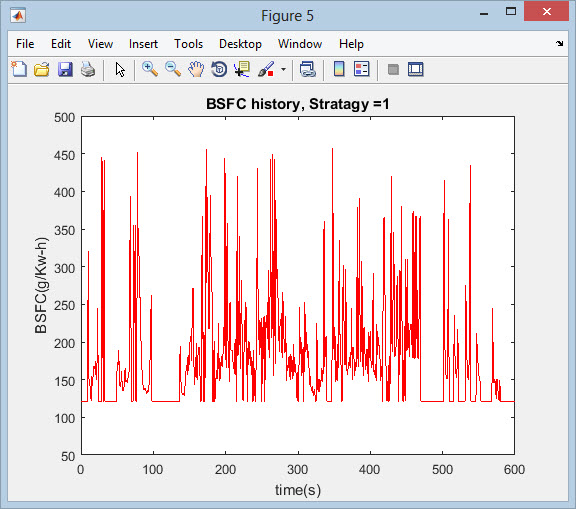Open the Tools menu
Screen dimensions: 576x509
pos(188,44)
